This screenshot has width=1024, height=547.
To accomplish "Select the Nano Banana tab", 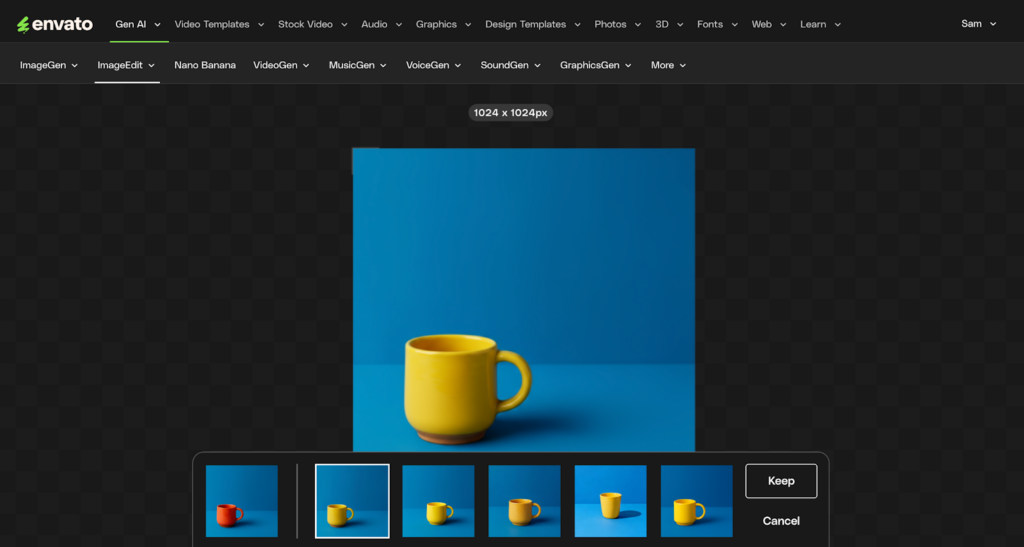I will point(205,65).
